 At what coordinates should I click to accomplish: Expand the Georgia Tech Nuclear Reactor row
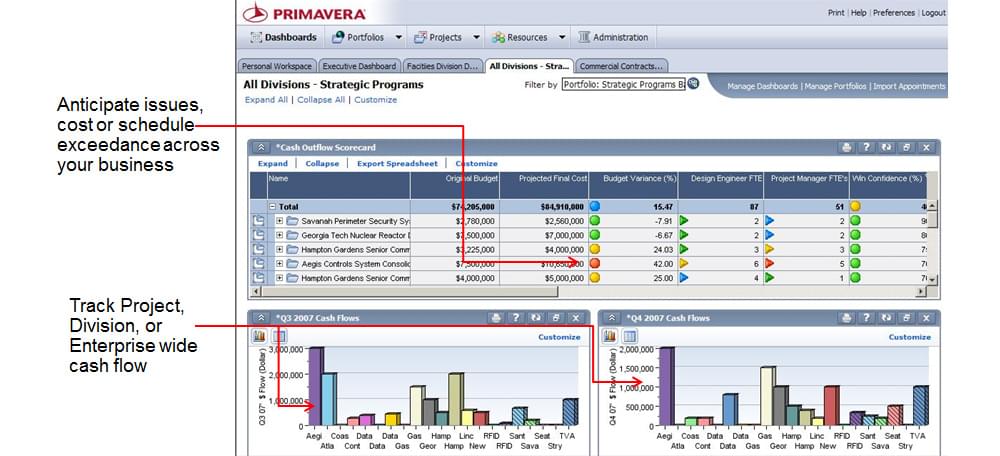pos(279,235)
